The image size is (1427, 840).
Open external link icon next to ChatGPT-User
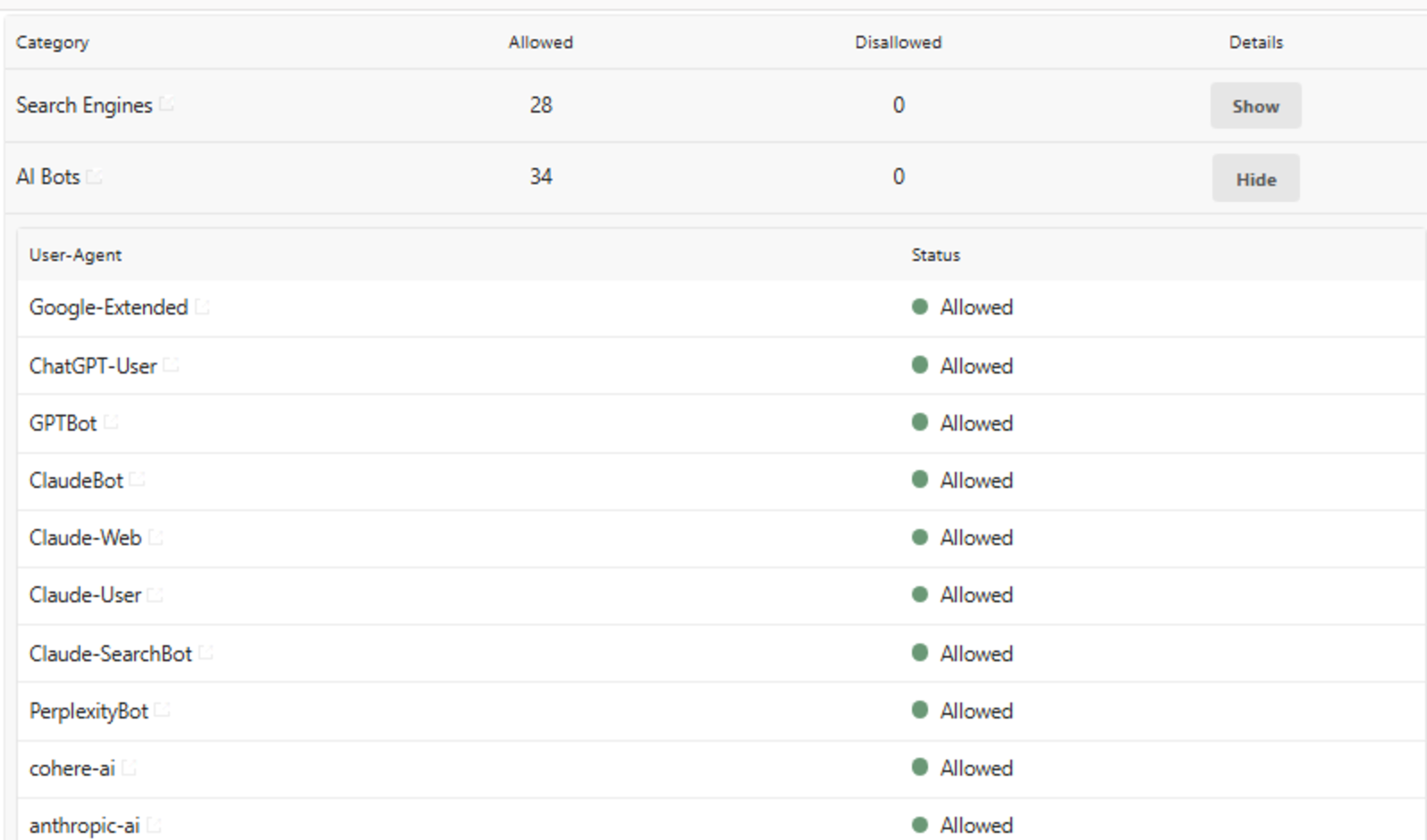coord(171,365)
